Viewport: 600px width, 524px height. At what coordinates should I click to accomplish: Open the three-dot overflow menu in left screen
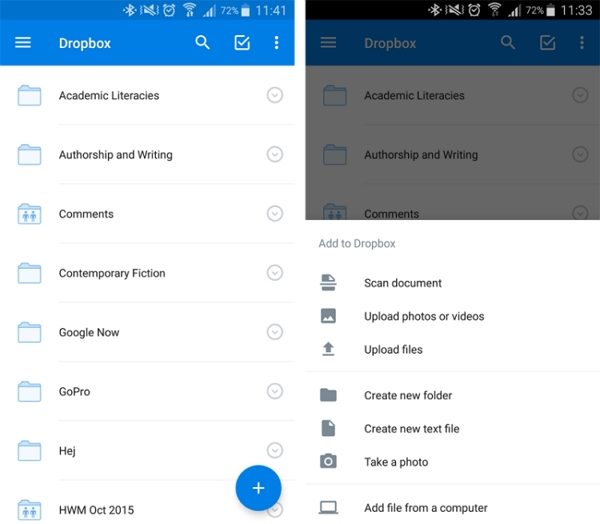[x=276, y=42]
